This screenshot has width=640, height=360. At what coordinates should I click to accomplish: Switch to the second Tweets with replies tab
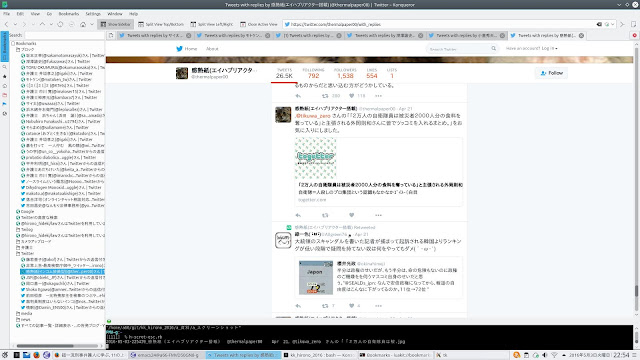click(x=233, y=36)
